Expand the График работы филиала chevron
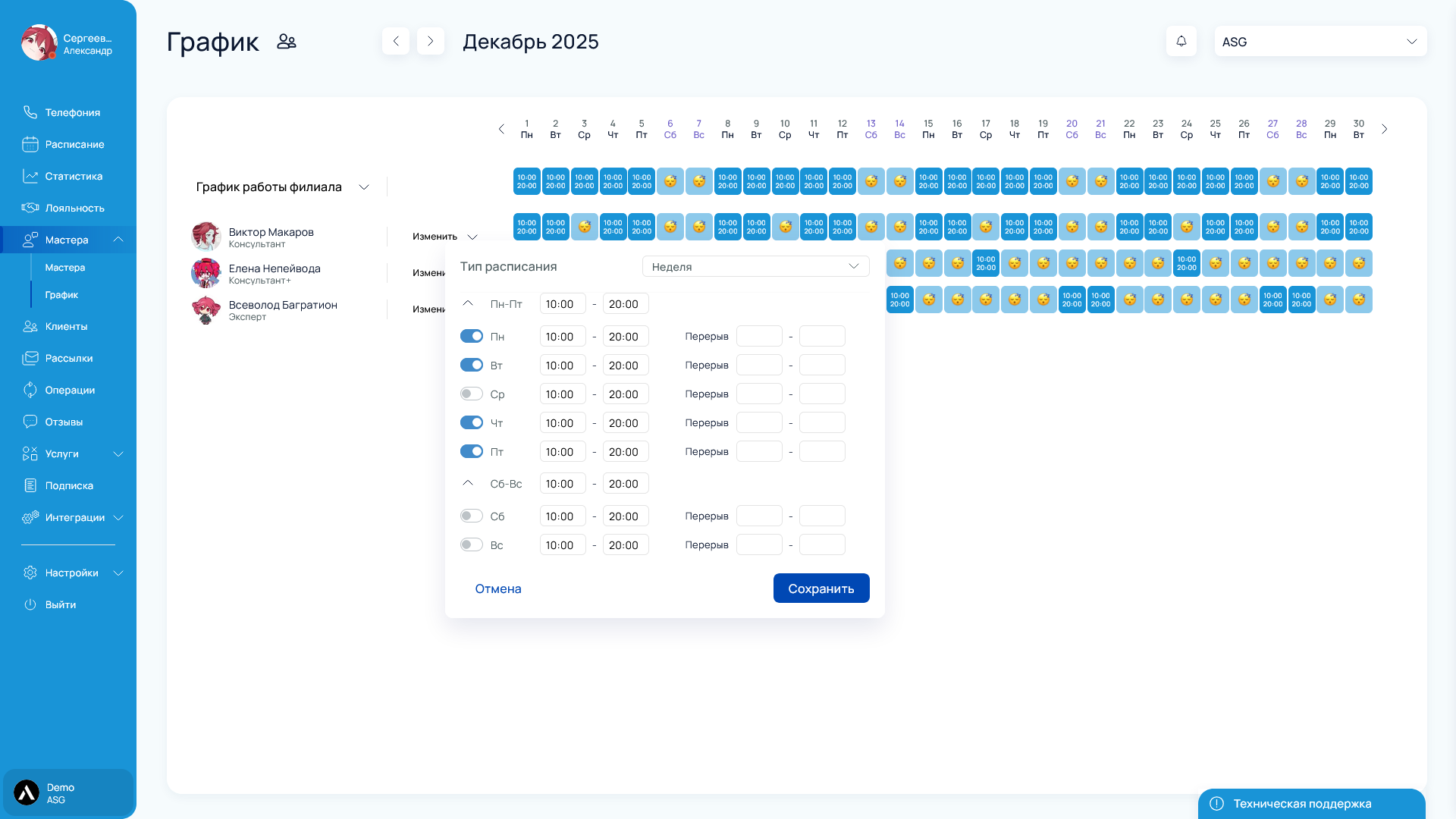This screenshot has height=819, width=1456. pyautogui.click(x=364, y=187)
